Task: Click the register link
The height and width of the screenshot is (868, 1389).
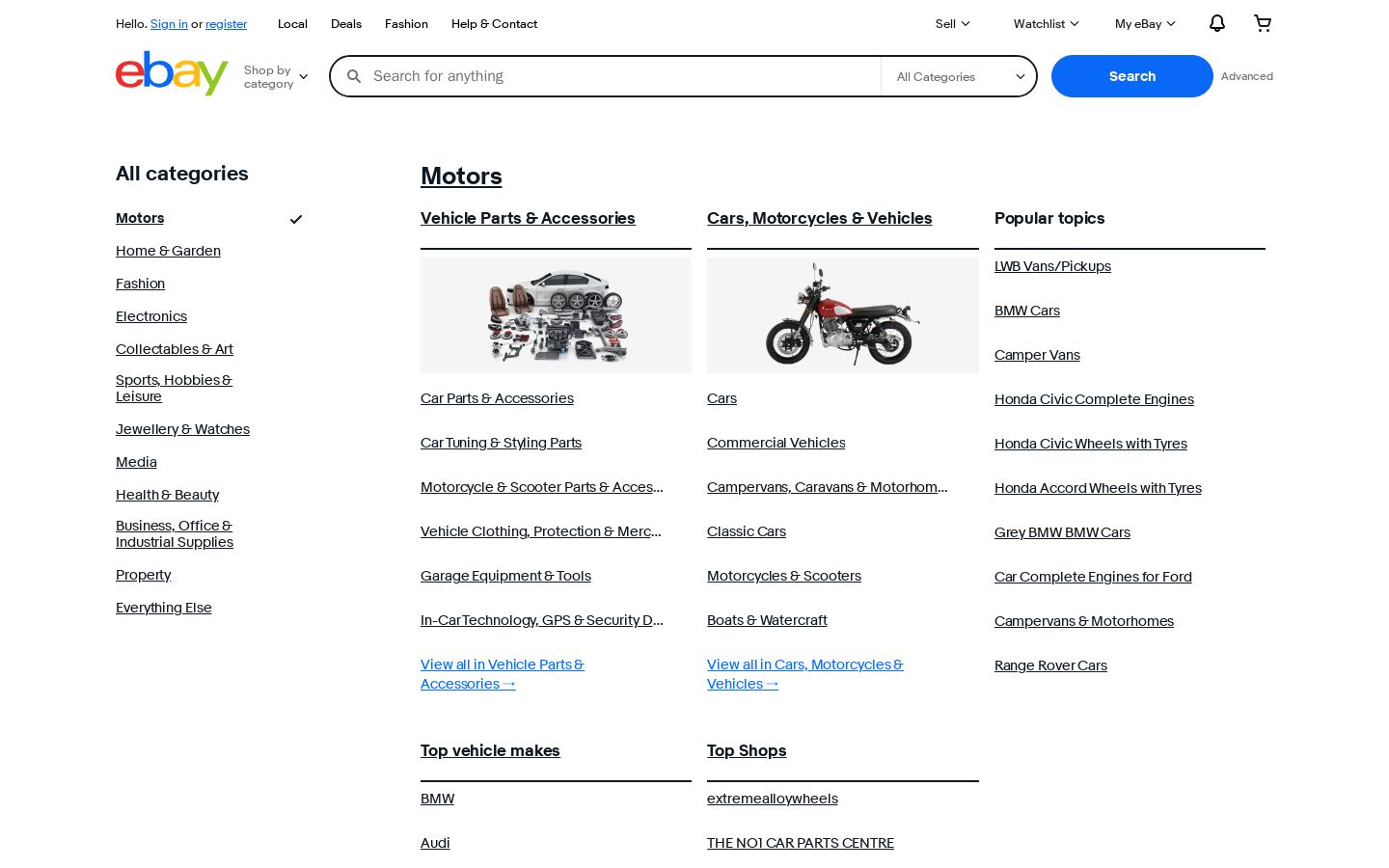Action: click(x=226, y=24)
